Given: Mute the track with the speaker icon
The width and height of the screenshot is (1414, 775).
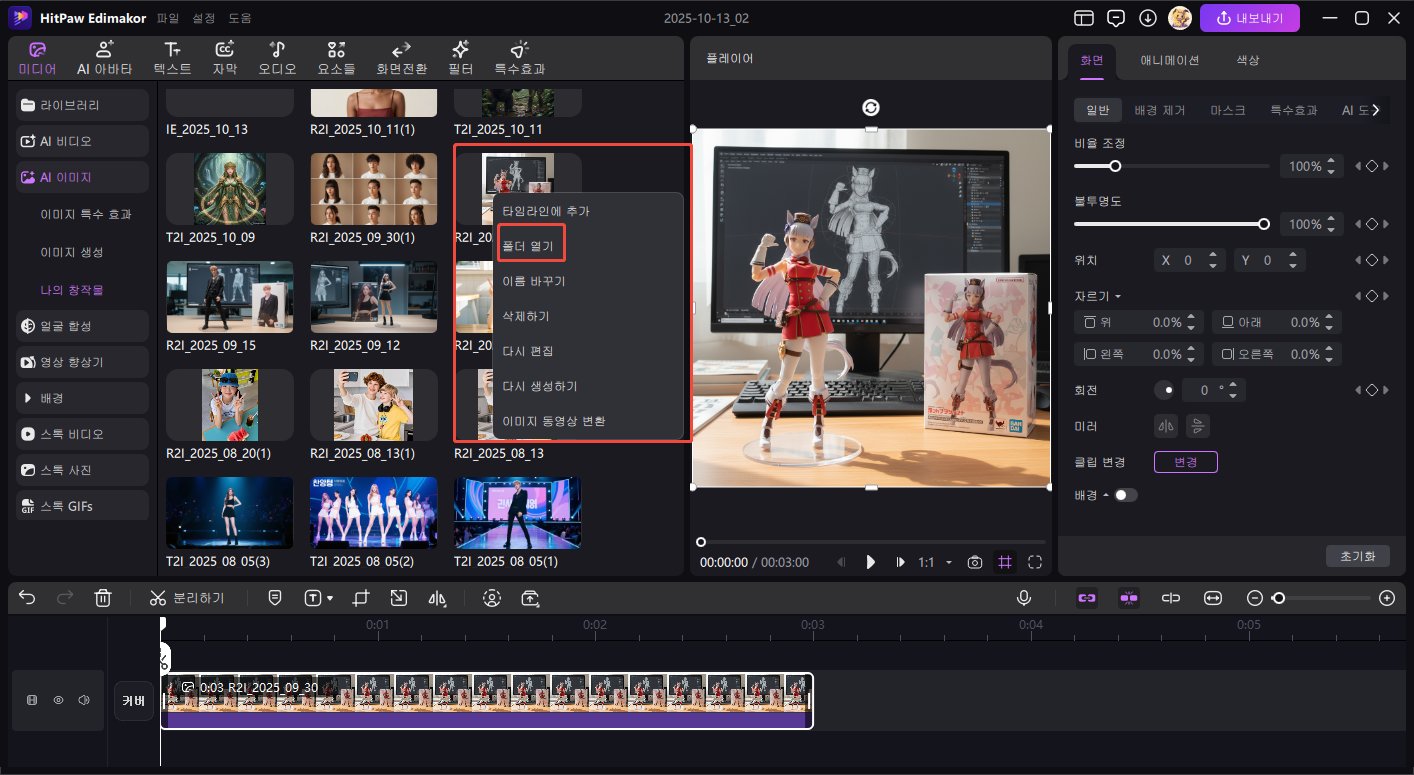Looking at the screenshot, I should [84, 701].
